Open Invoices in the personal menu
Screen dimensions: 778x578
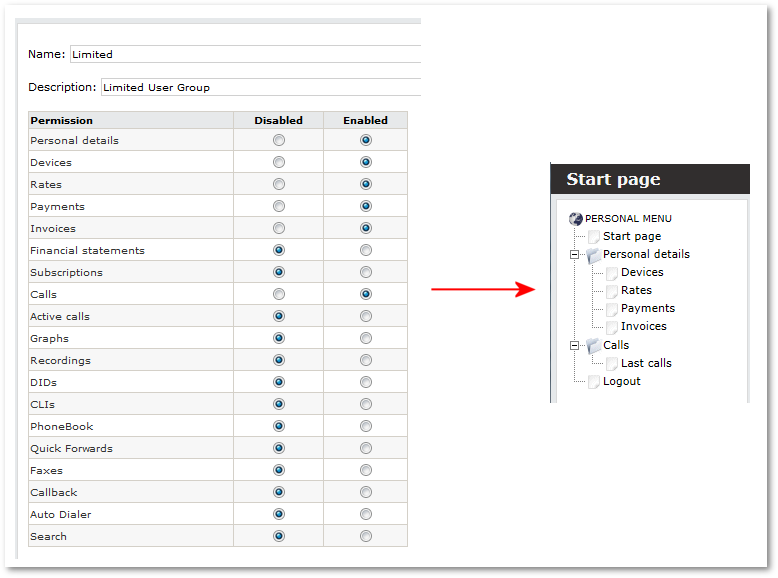click(x=643, y=326)
